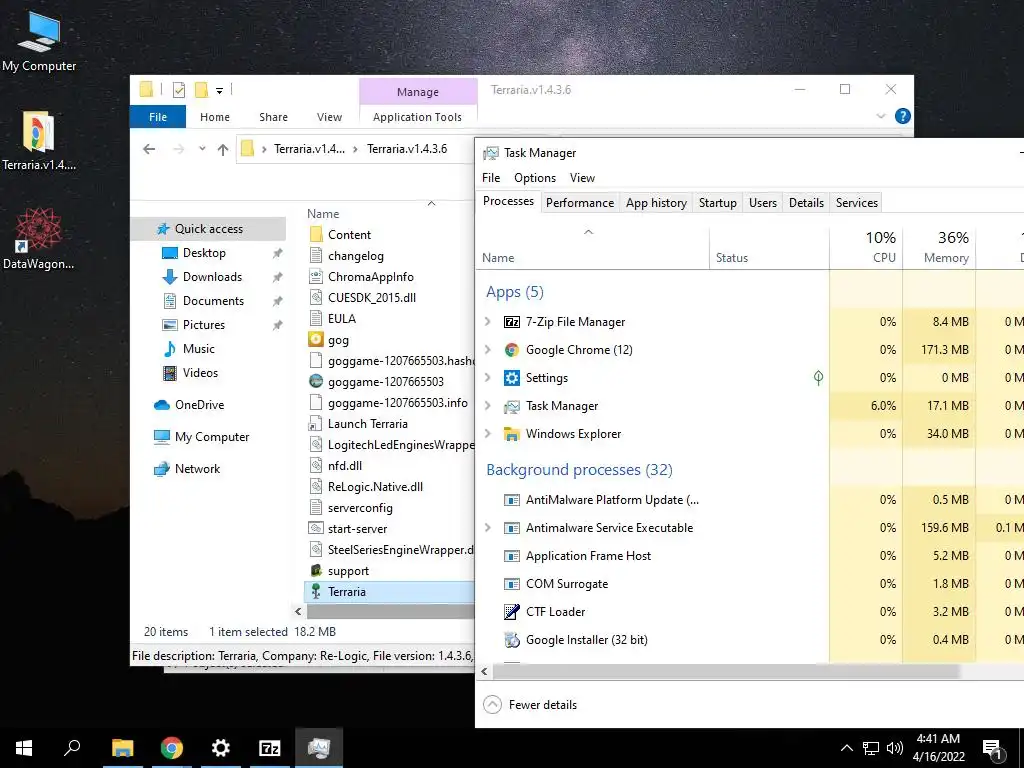Open Task Manager View menu
The height and width of the screenshot is (768, 1024).
(x=582, y=178)
